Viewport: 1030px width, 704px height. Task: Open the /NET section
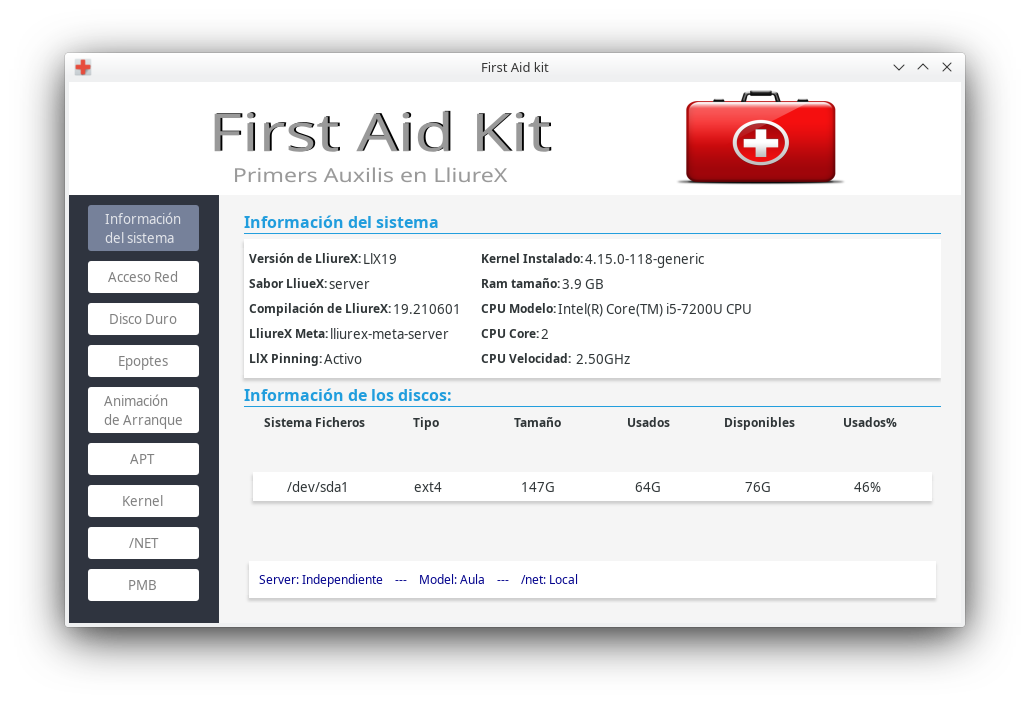(x=143, y=543)
